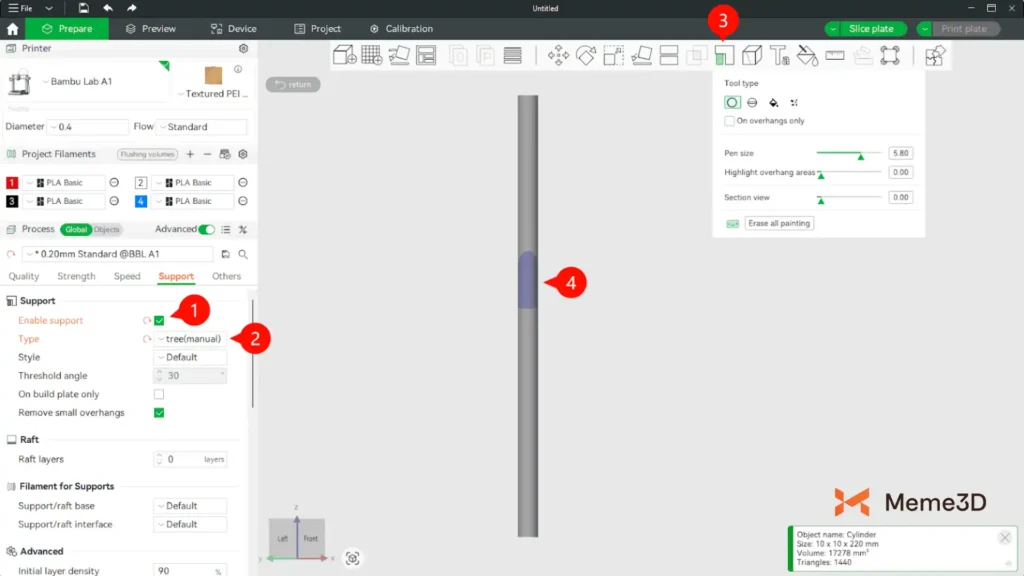Choose the Fill bucket tool type

coord(773,103)
